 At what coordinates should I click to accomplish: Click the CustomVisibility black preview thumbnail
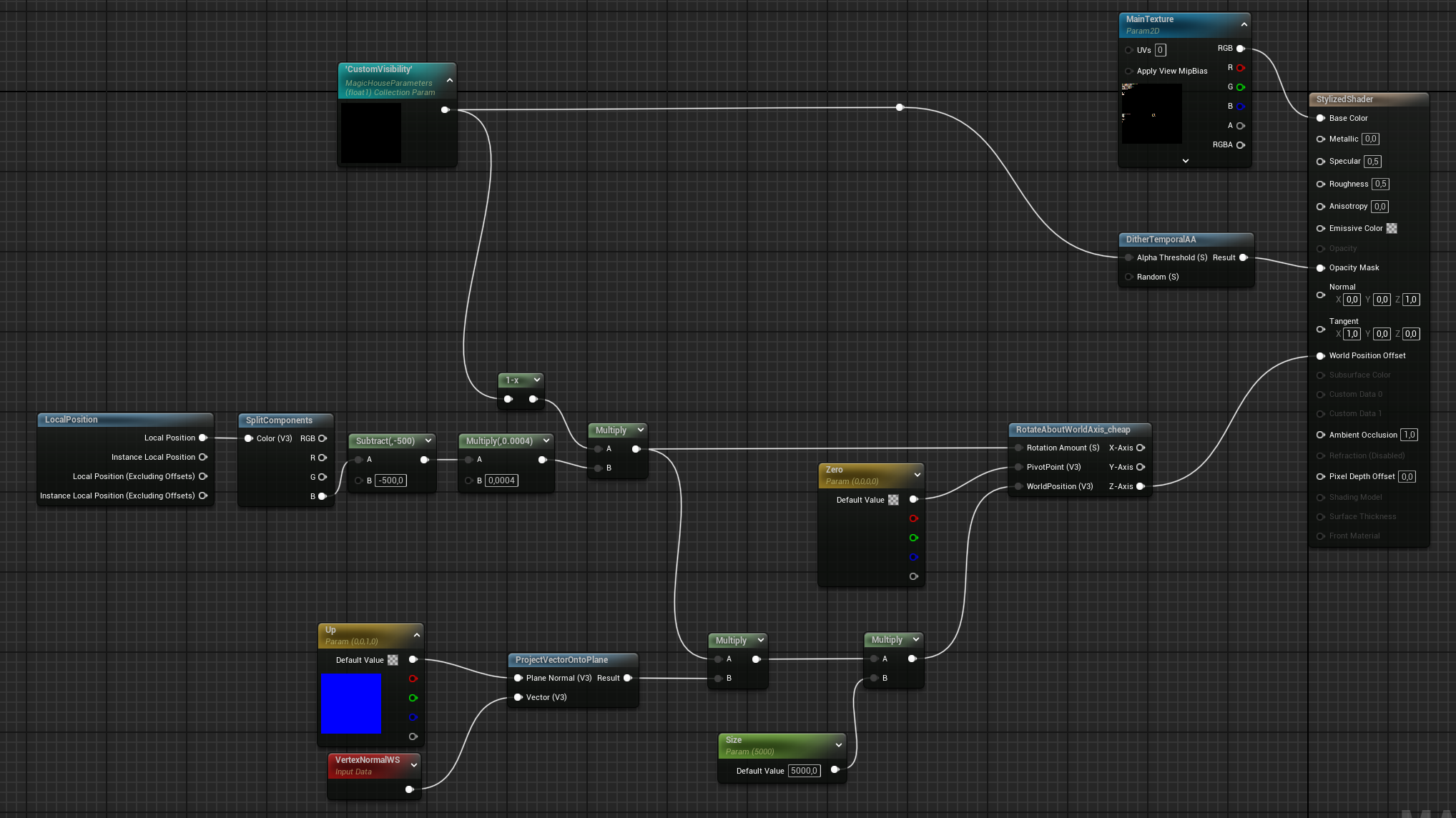click(370, 133)
